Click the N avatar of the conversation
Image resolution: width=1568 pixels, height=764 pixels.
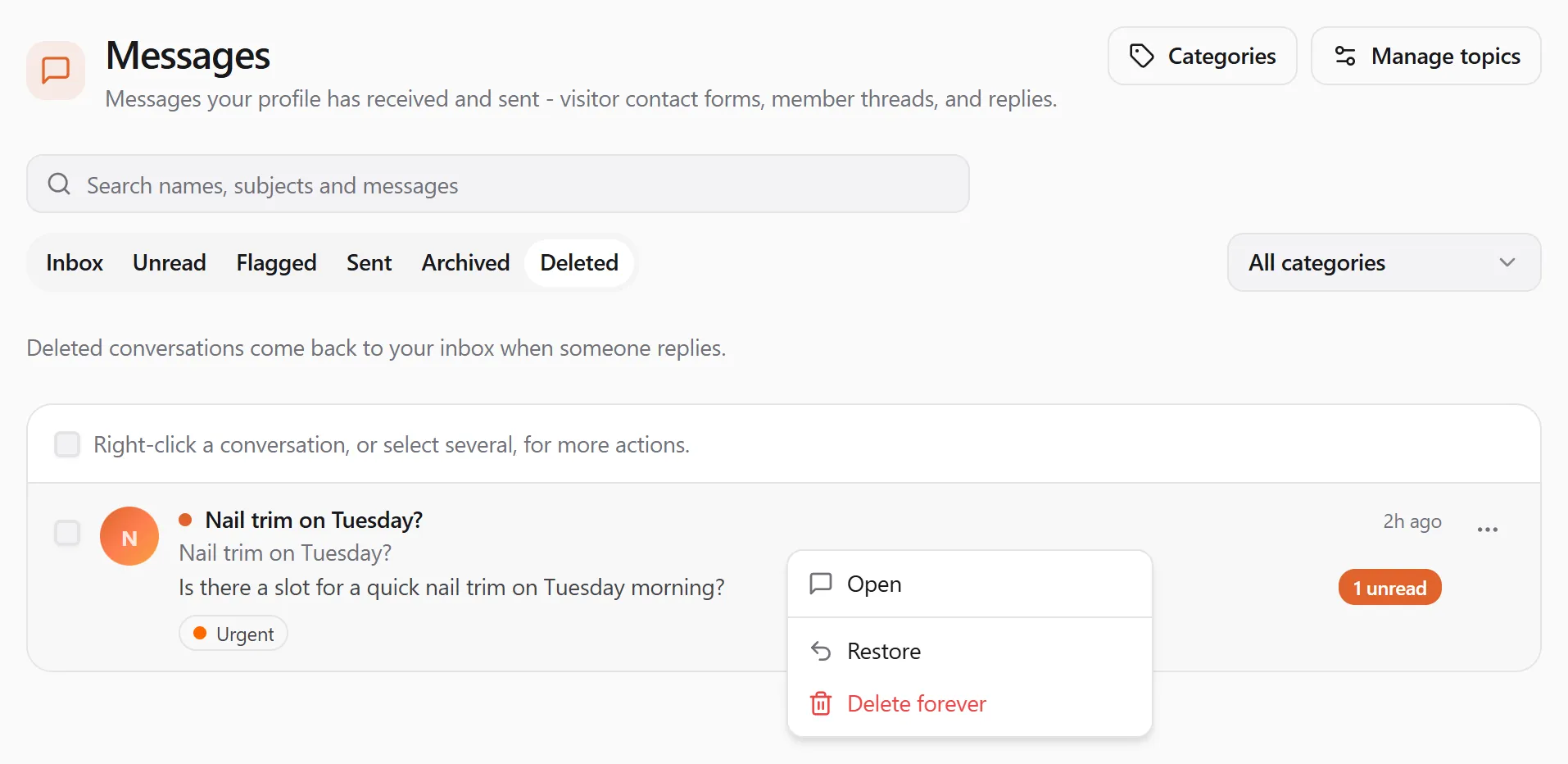click(x=129, y=536)
